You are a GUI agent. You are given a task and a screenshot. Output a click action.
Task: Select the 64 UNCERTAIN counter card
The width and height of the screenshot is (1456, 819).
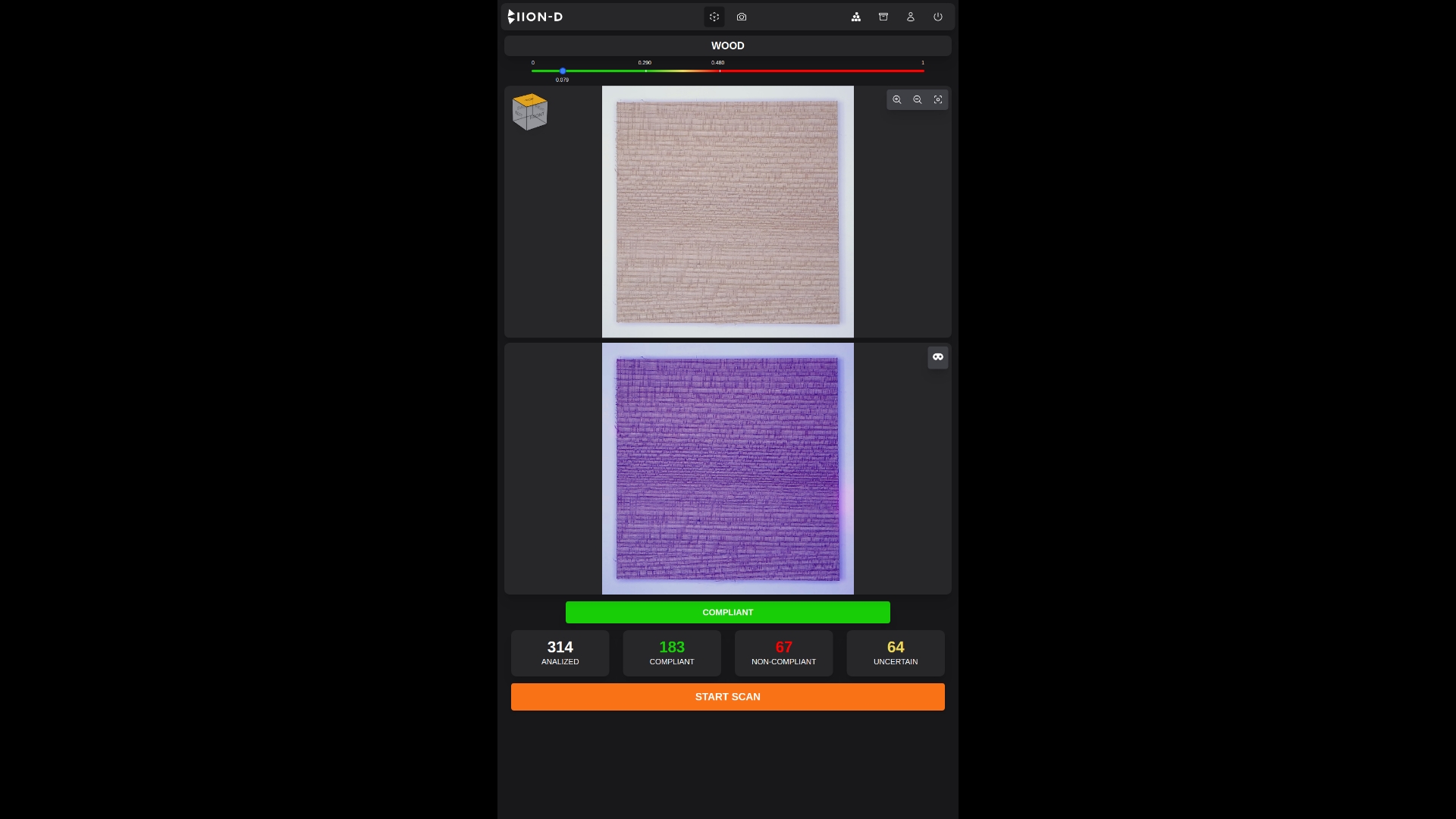(896, 653)
